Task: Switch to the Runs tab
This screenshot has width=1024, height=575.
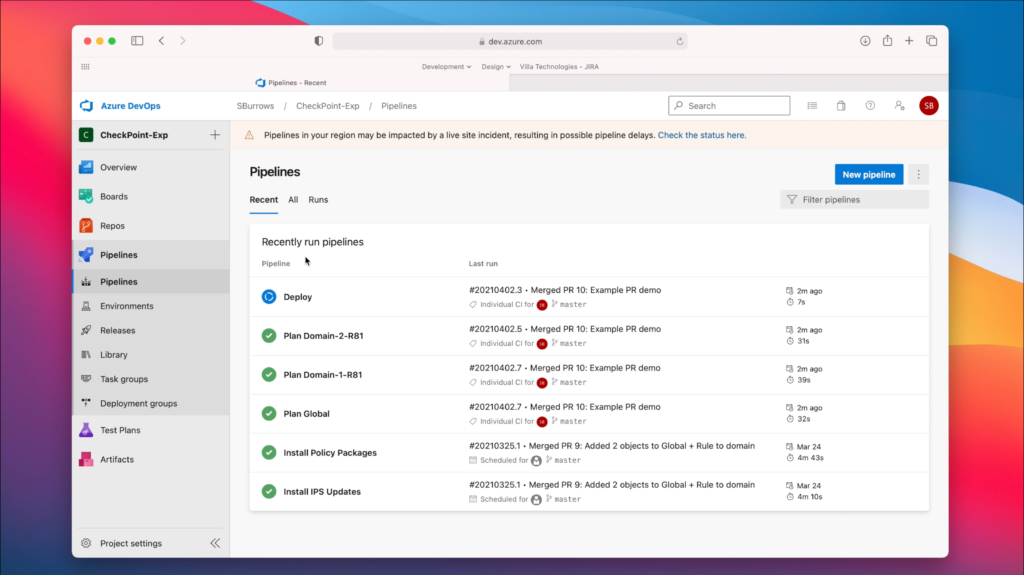Action: pos(318,200)
